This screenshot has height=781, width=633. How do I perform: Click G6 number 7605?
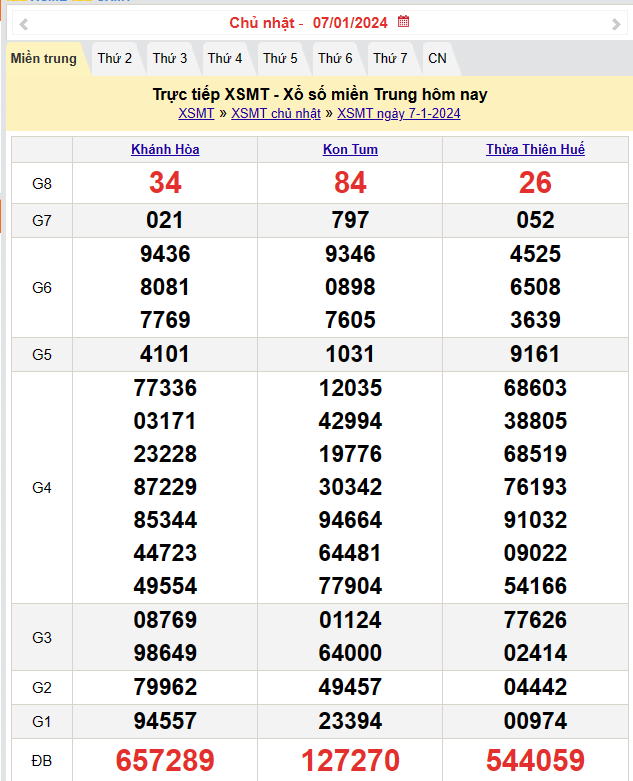350,320
